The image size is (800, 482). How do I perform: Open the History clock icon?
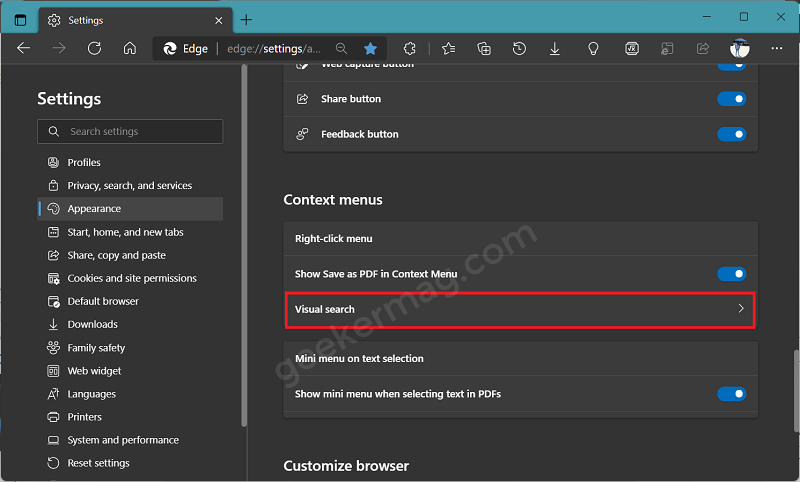[x=519, y=48]
